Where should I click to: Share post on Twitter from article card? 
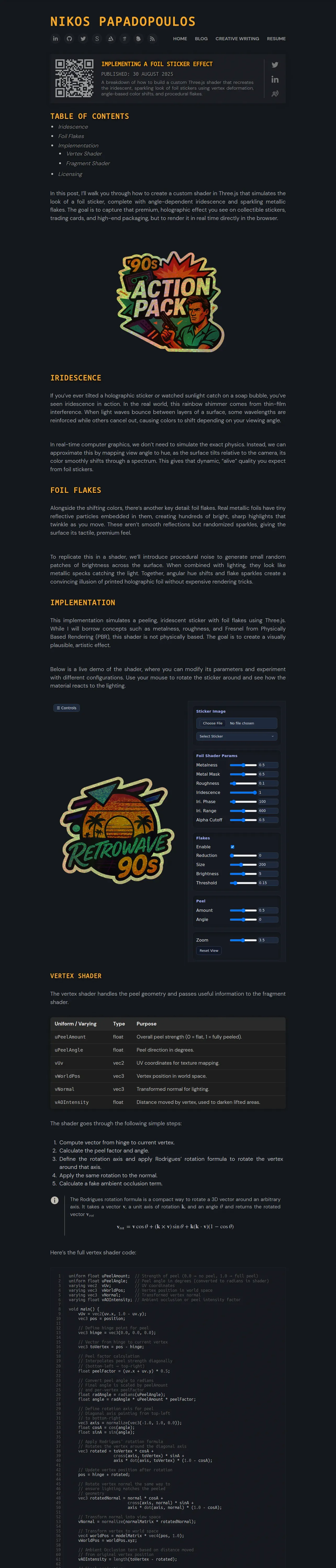[x=275, y=65]
